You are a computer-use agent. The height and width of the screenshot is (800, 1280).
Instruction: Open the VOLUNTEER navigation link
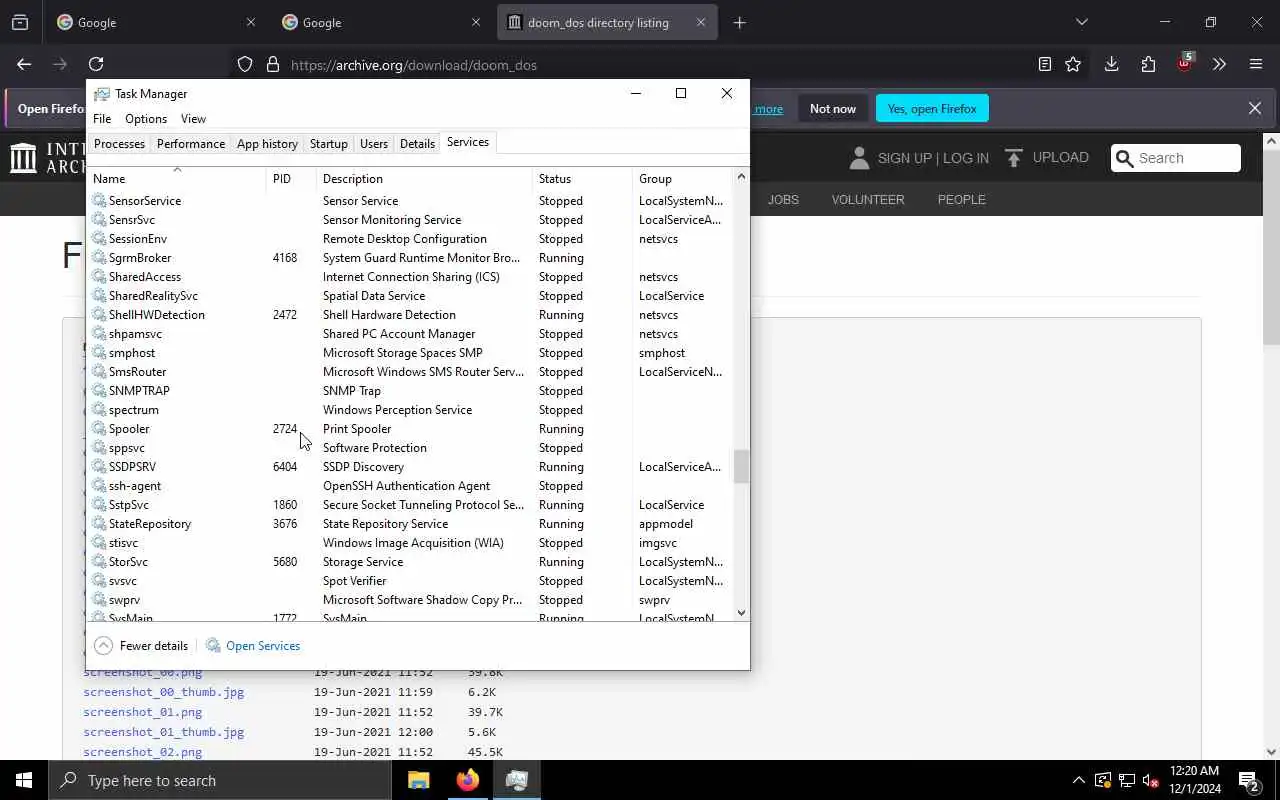[868, 199]
